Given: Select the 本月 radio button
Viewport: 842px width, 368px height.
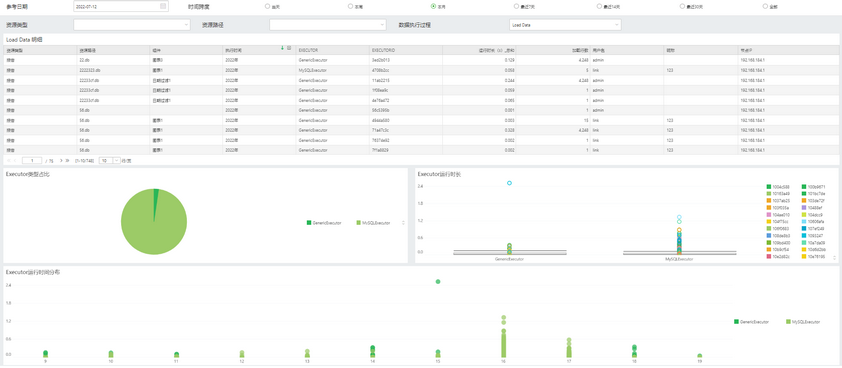Looking at the screenshot, I should pos(433,6).
